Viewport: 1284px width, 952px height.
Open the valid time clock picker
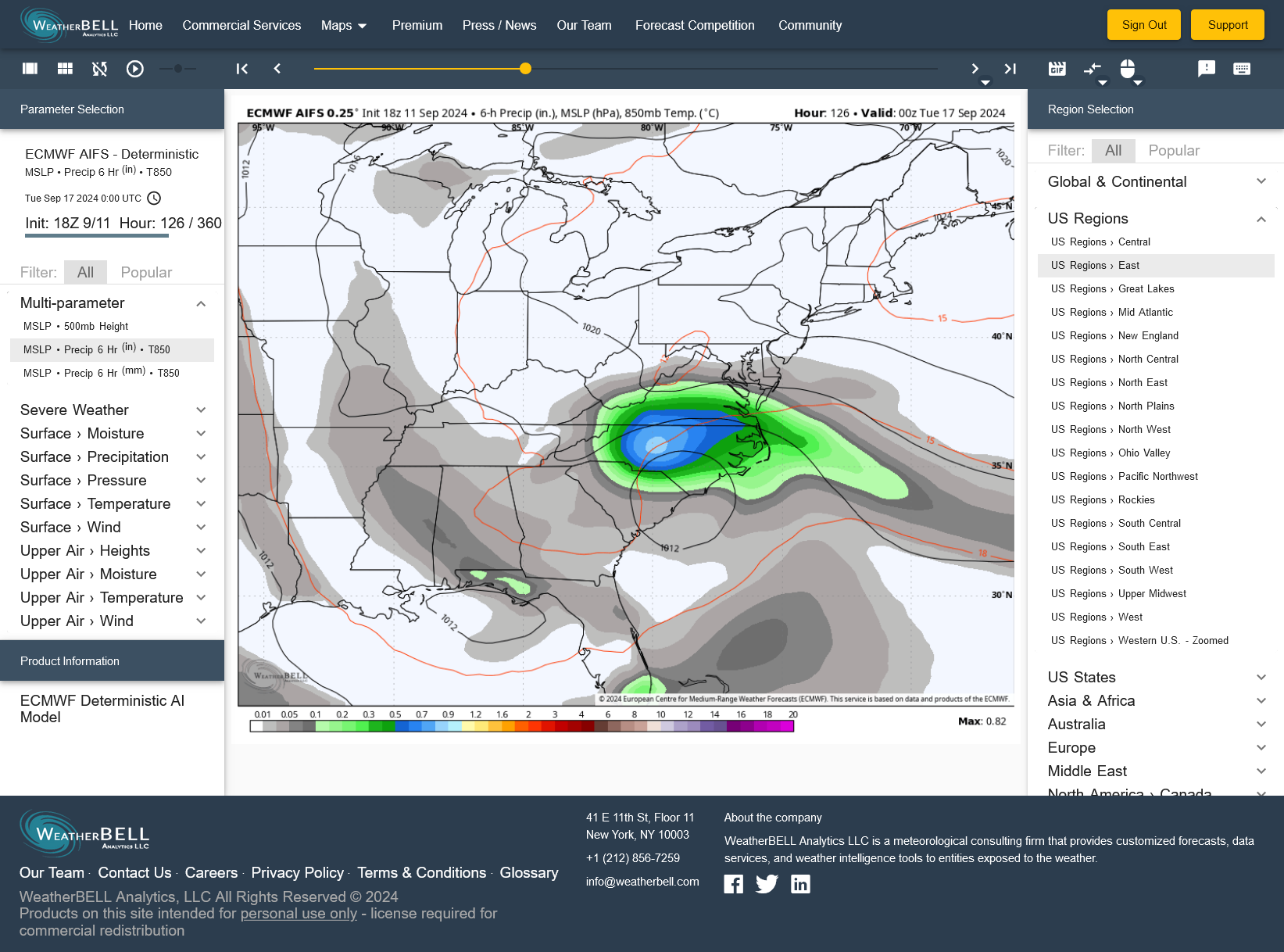click(154, 199)
